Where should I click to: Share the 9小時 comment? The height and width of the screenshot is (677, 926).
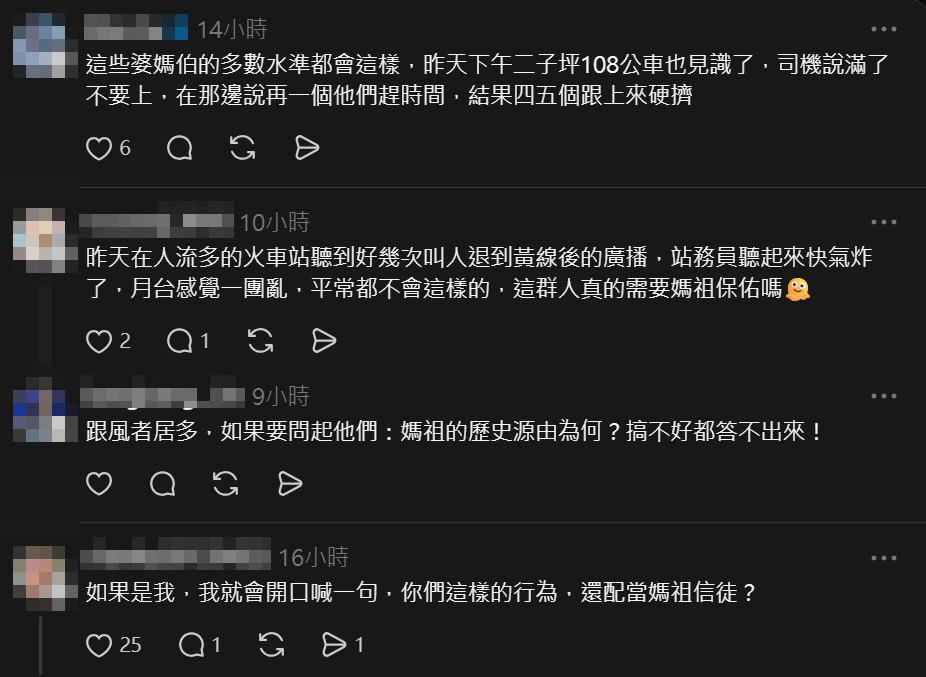point(289,484)
